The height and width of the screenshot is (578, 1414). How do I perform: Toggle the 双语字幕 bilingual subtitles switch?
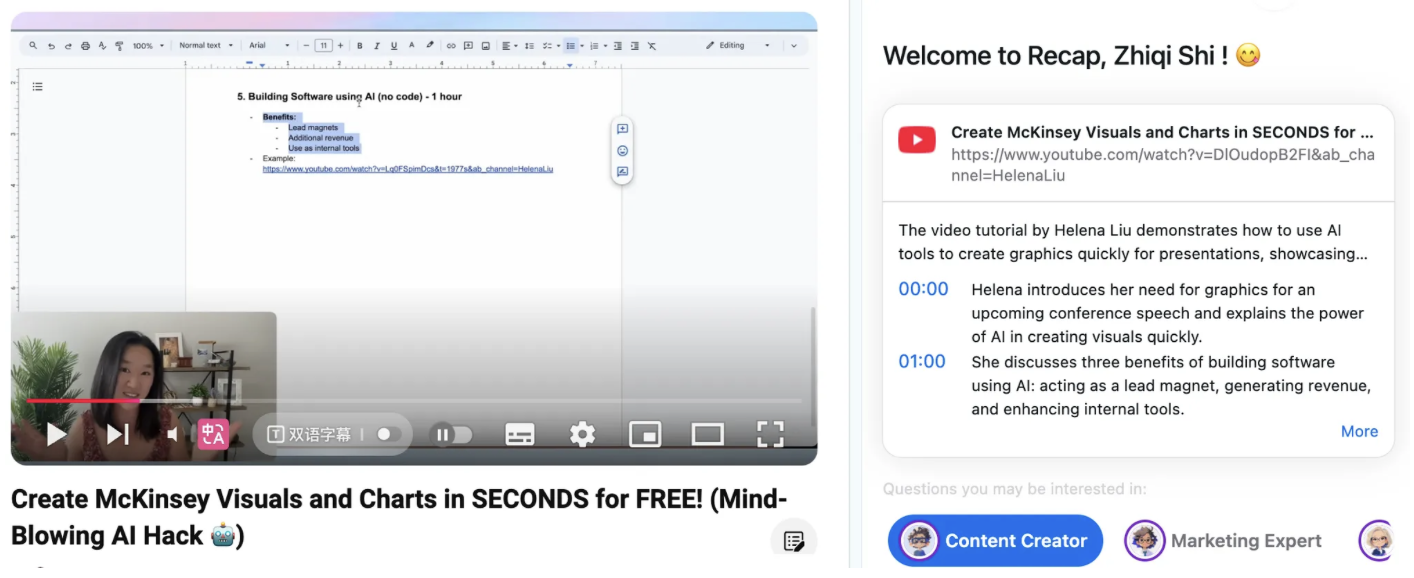pos(388,434)
